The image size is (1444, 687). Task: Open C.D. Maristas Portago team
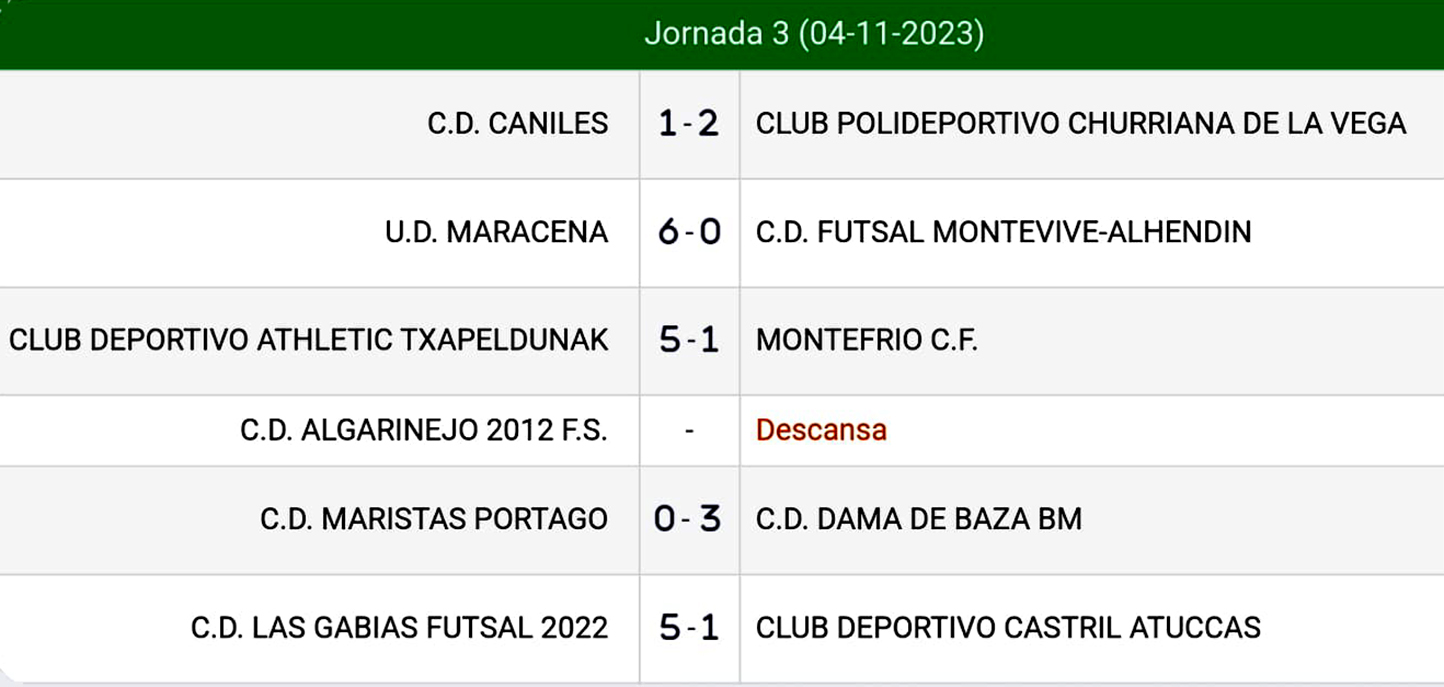click(x=433, y=519)
